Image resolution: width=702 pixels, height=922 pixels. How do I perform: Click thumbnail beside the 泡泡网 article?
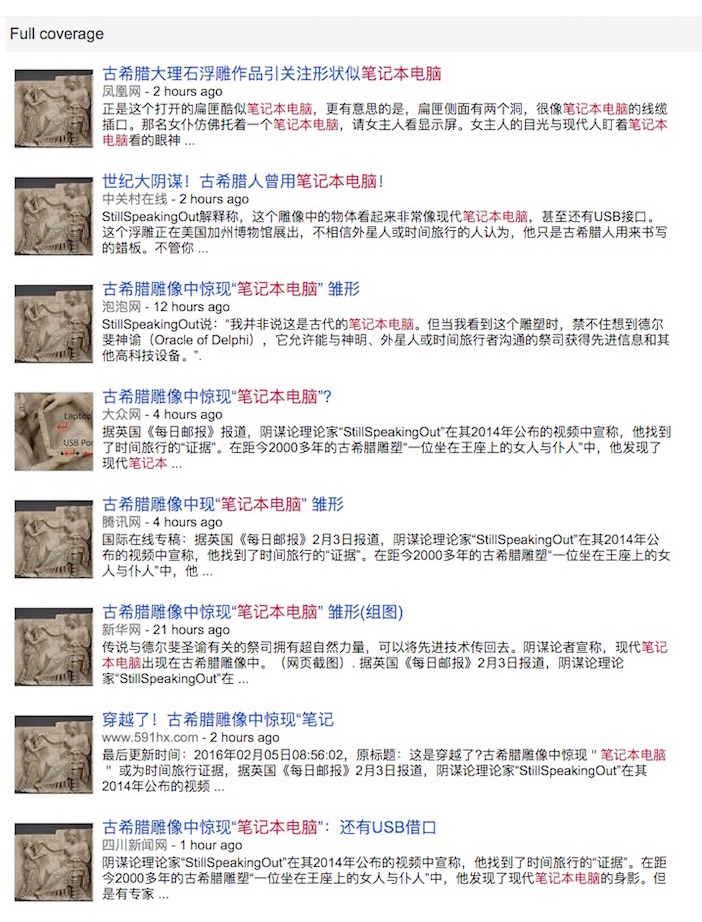(54, 323)
